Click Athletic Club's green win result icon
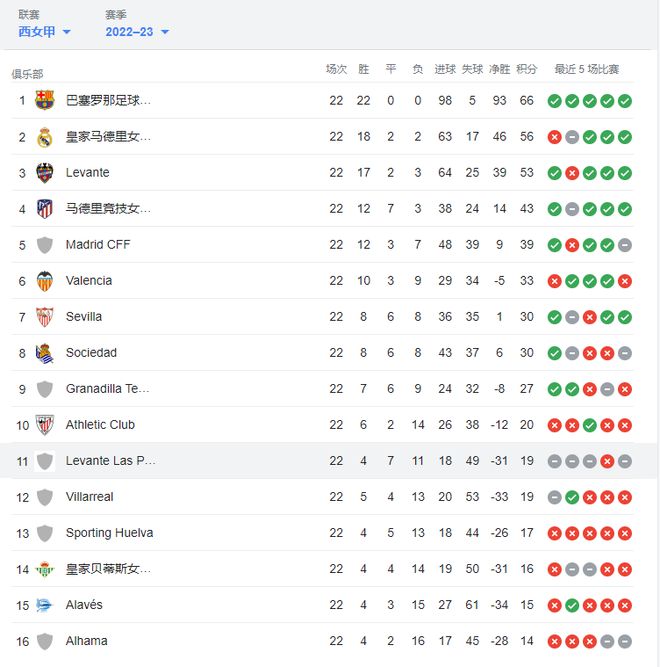This screenshot has height=667, width=660. tap(589, 425)
